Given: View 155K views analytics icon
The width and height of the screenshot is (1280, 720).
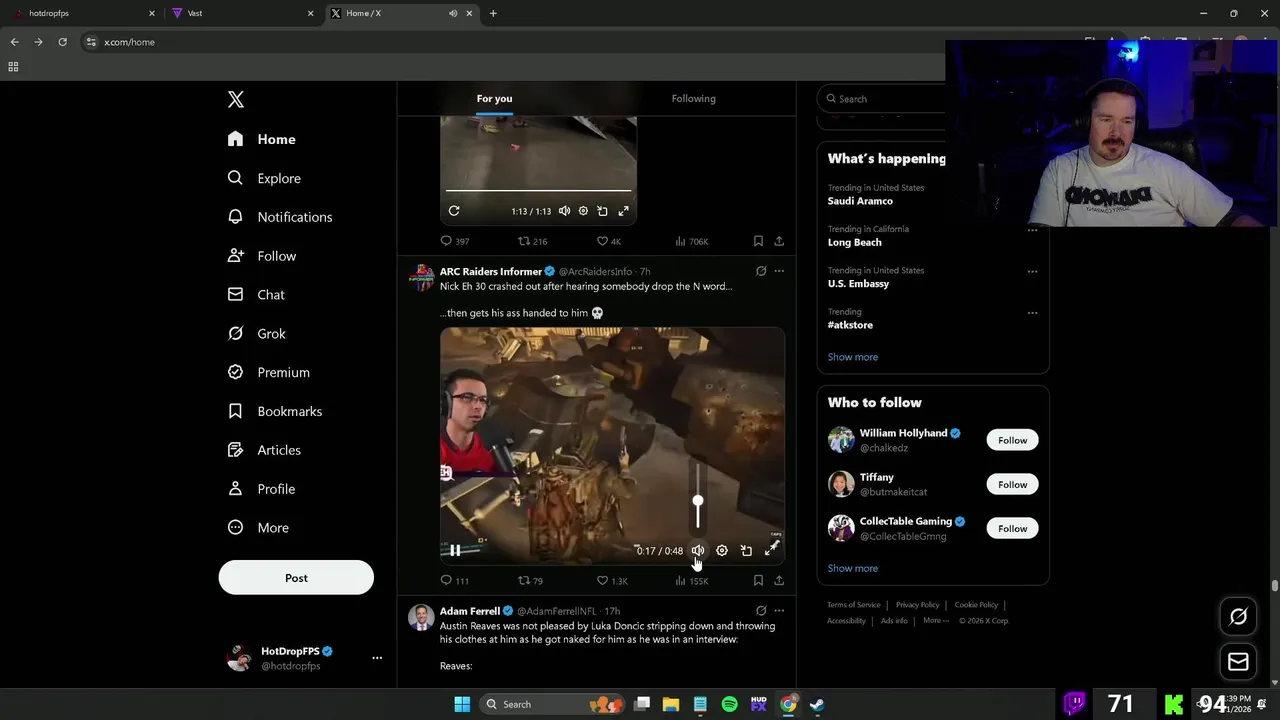Looking at the screenshot, I should (691, 580).
